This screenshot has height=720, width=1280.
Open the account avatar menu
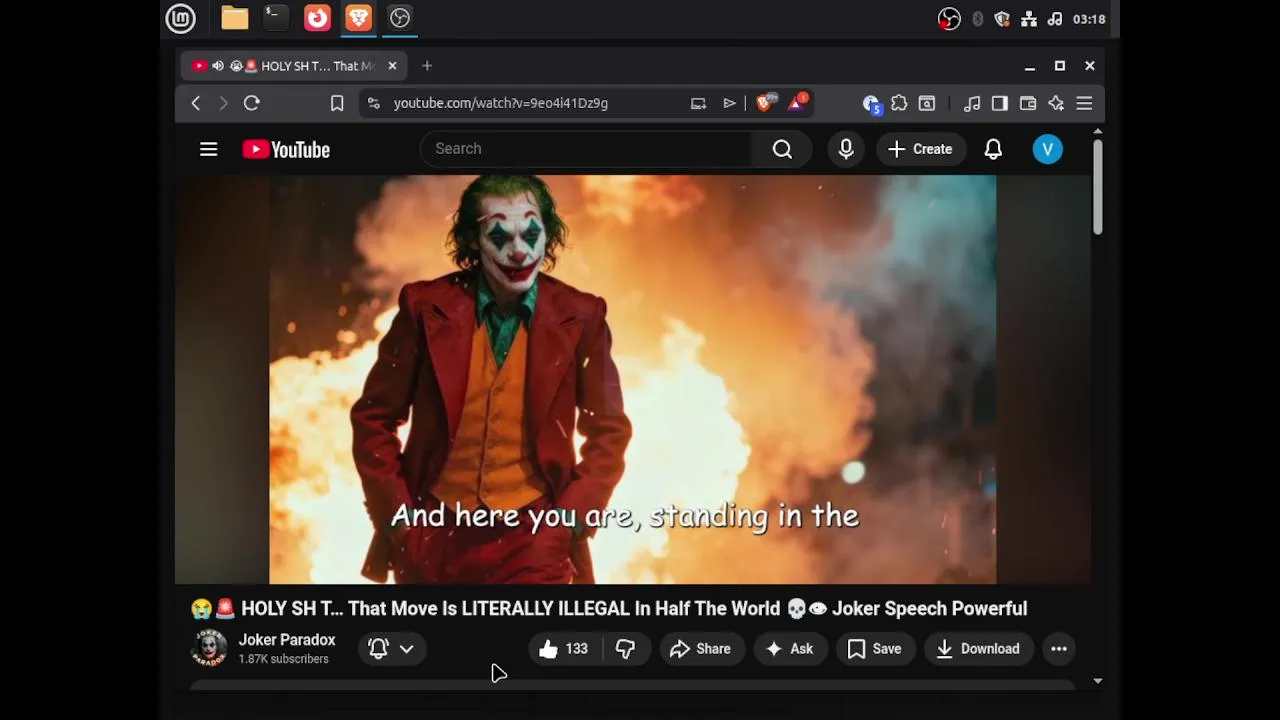[x=1047, y=149]
